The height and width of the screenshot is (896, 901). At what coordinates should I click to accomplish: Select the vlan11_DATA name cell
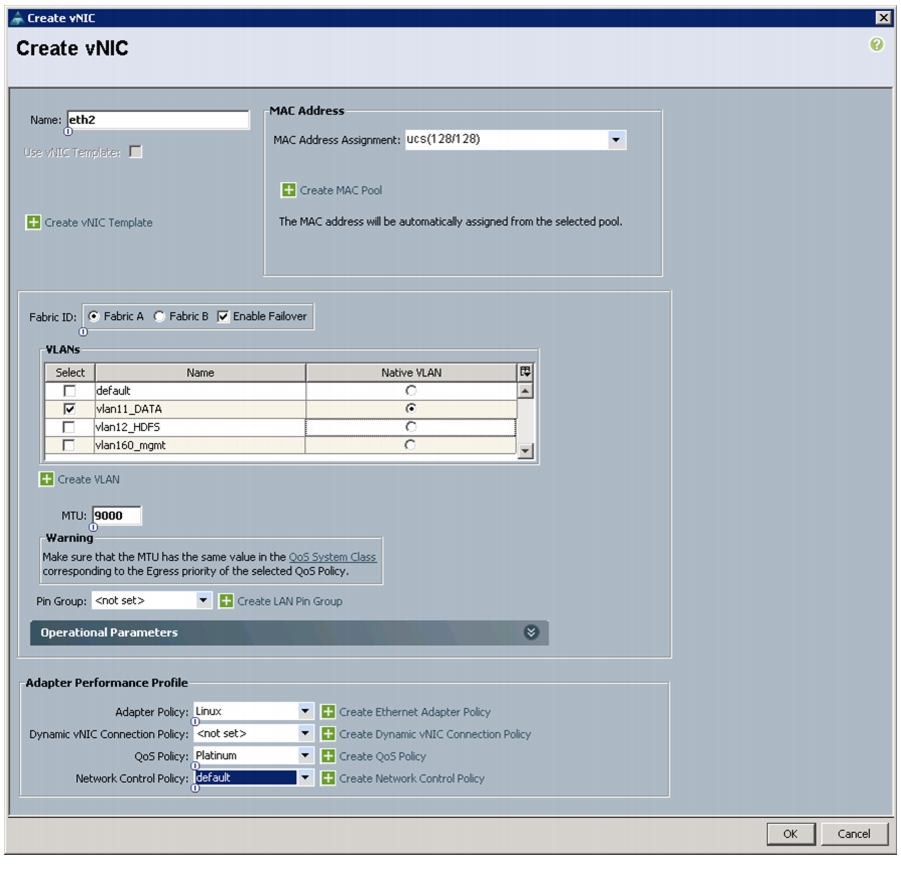pyautogui.click(x=199, y=409)
